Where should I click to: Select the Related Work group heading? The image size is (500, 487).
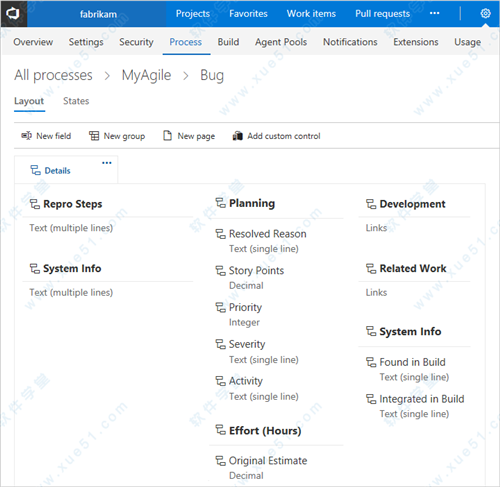413,268
